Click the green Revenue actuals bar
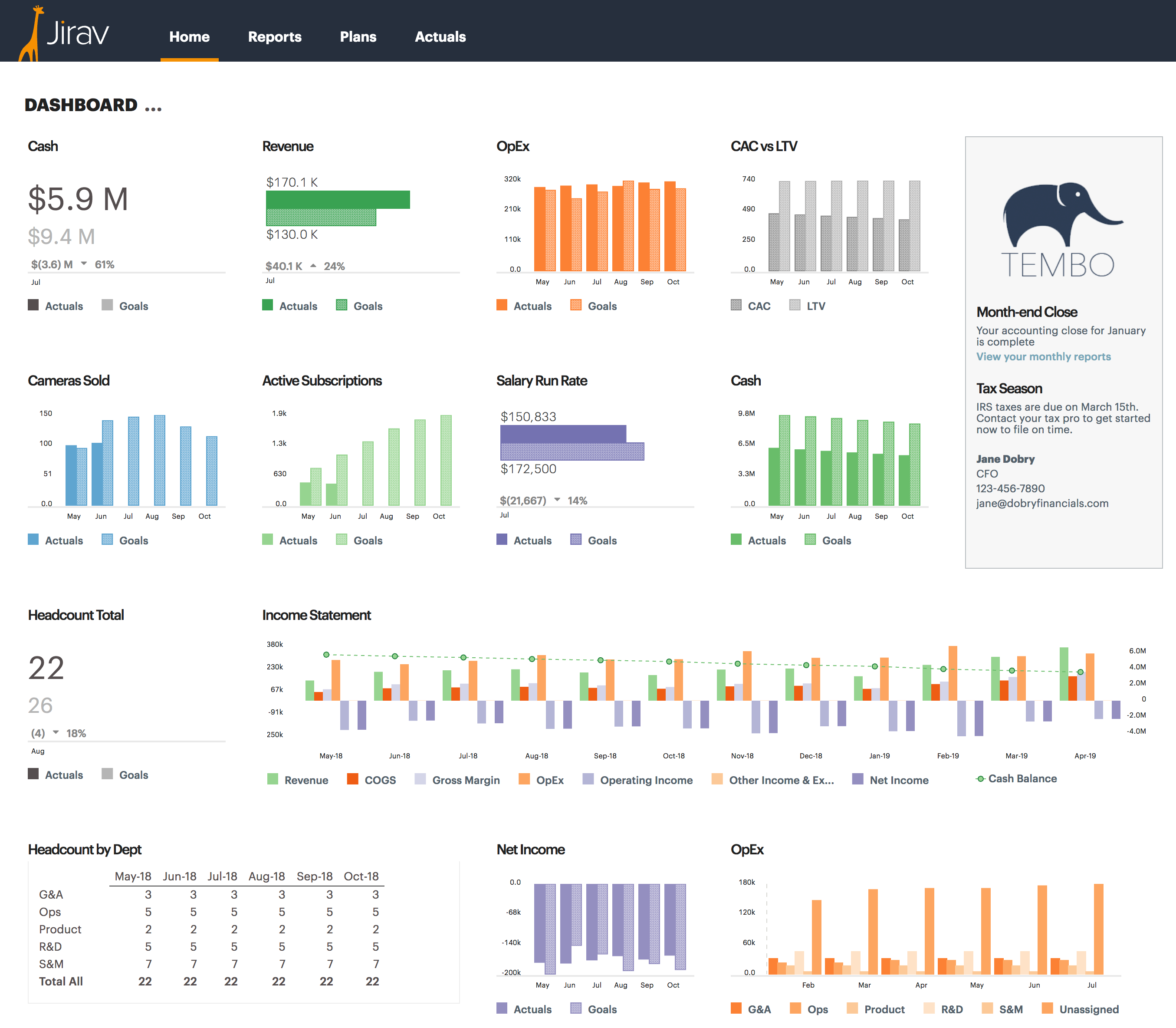The width and height of the screenshot is (1176, 1028). (338, 199)
